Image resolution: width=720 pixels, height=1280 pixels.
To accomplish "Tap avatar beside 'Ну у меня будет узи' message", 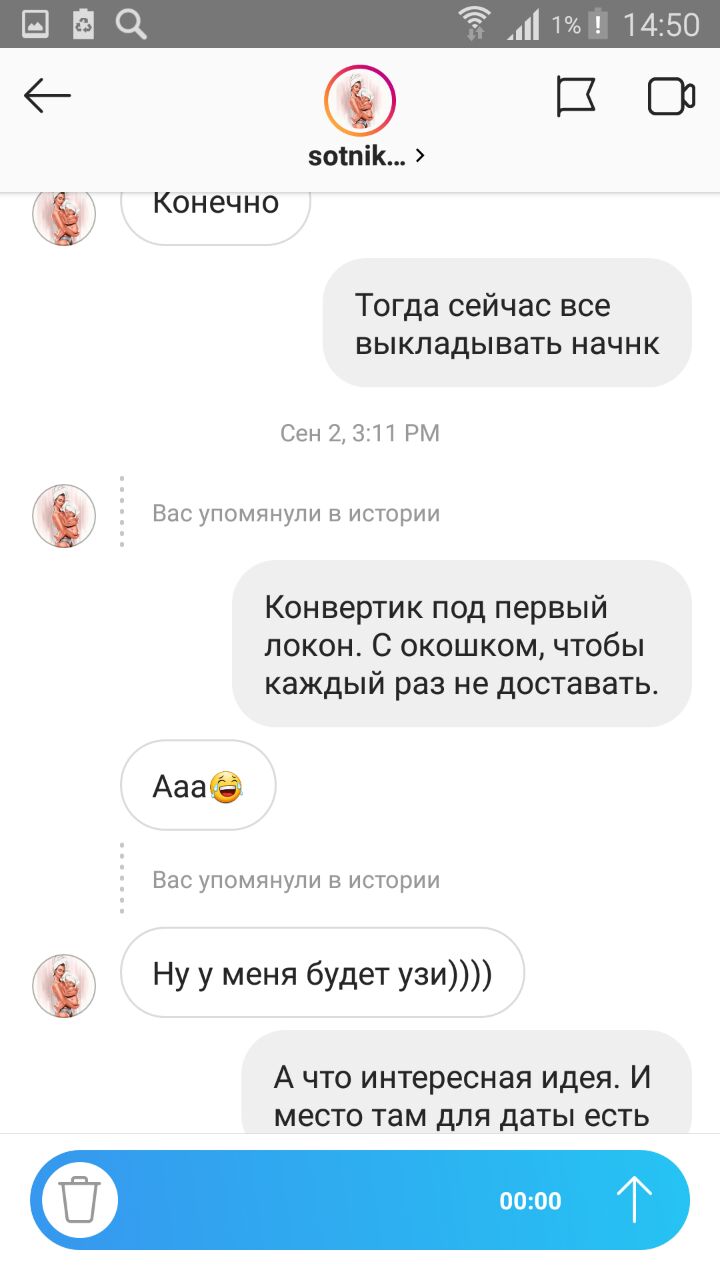I will (64, 986).
